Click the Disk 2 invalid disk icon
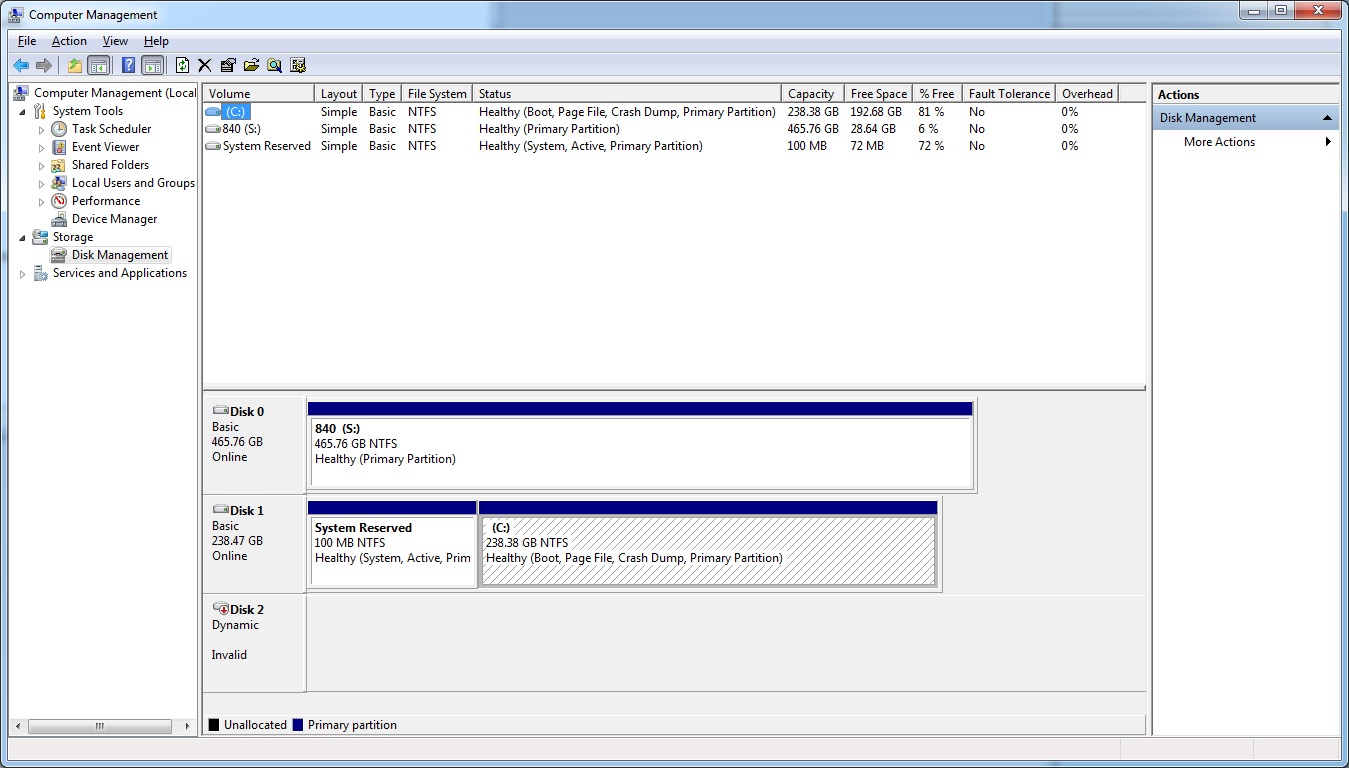1349x768 pixels. (221, 609)
